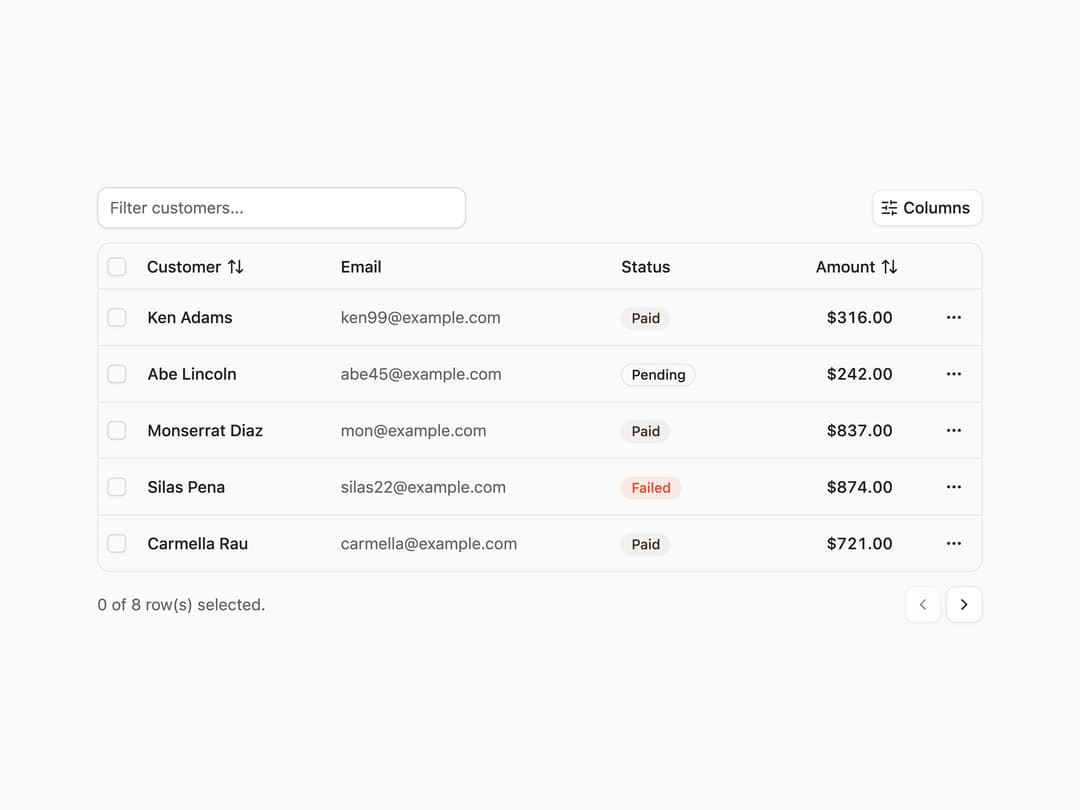Open row actions menu for Abe Lincoln
This screenshot has height=810, width=1080.
(953, 374)
